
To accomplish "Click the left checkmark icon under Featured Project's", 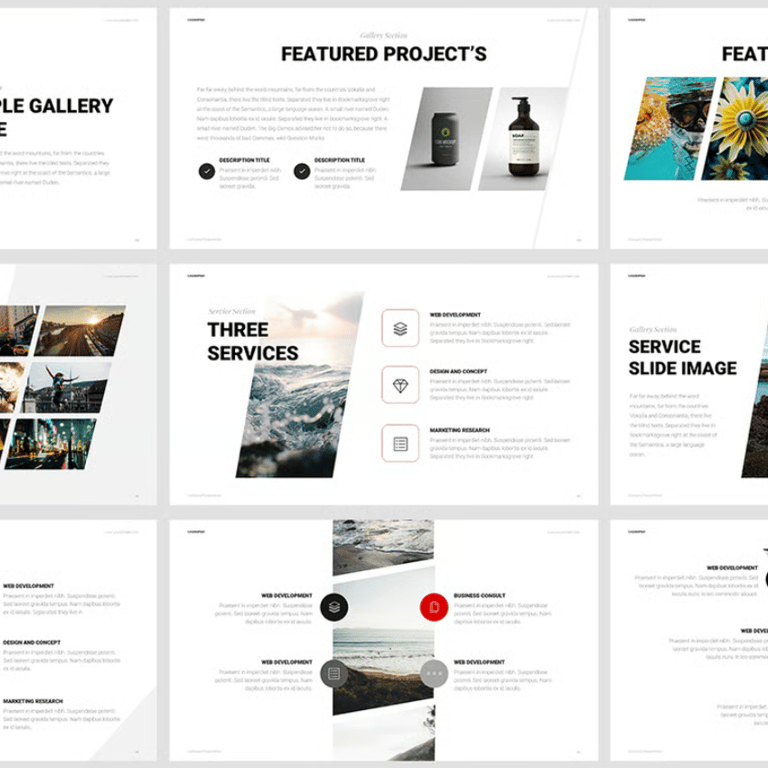I will [x=207, y=171].
